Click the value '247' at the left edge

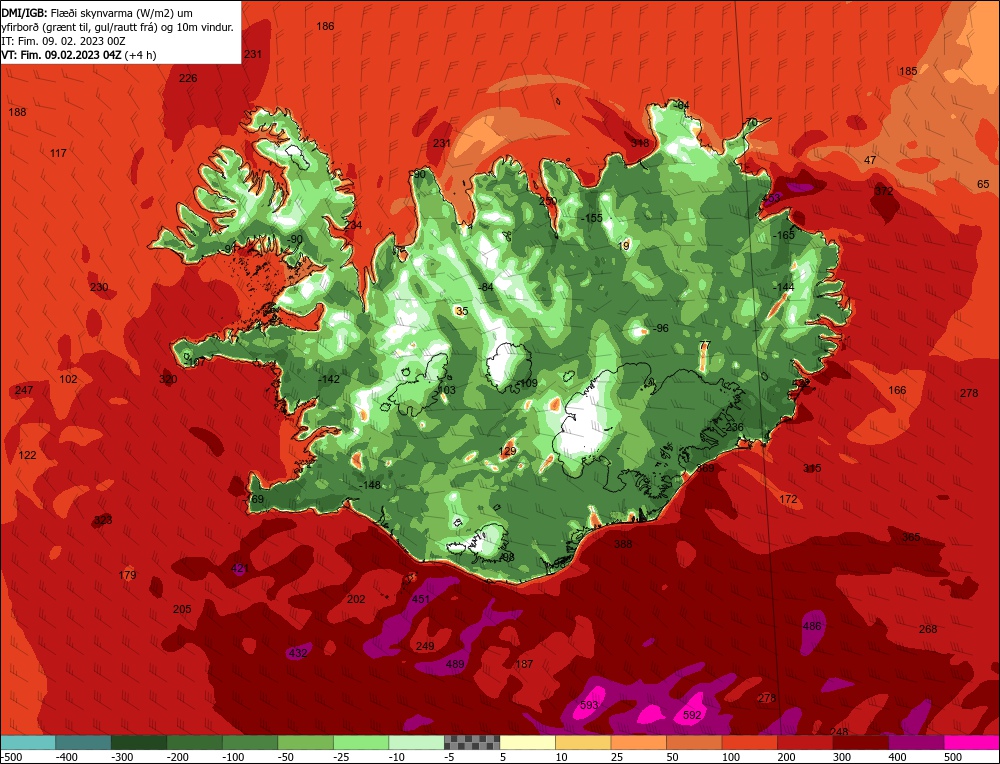24,390
